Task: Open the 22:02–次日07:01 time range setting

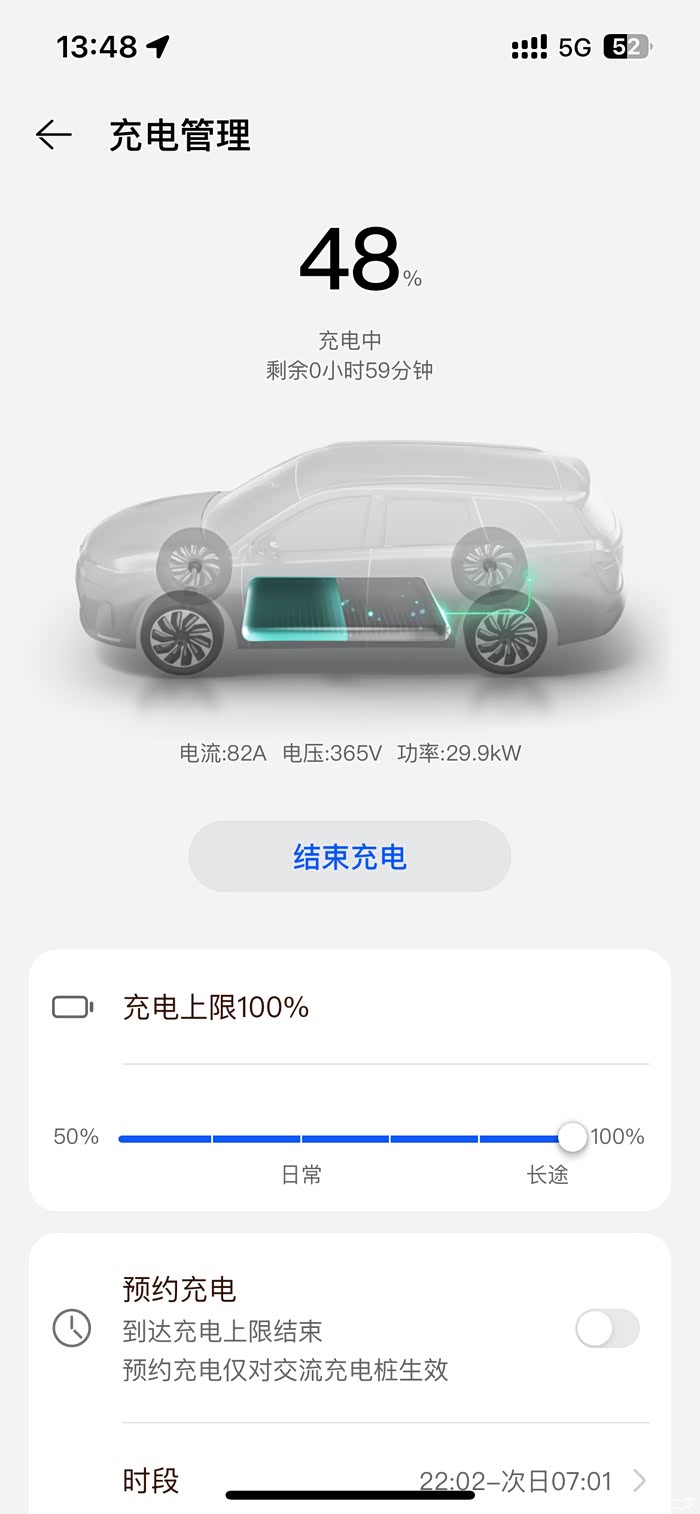Action: (515, 1481)
